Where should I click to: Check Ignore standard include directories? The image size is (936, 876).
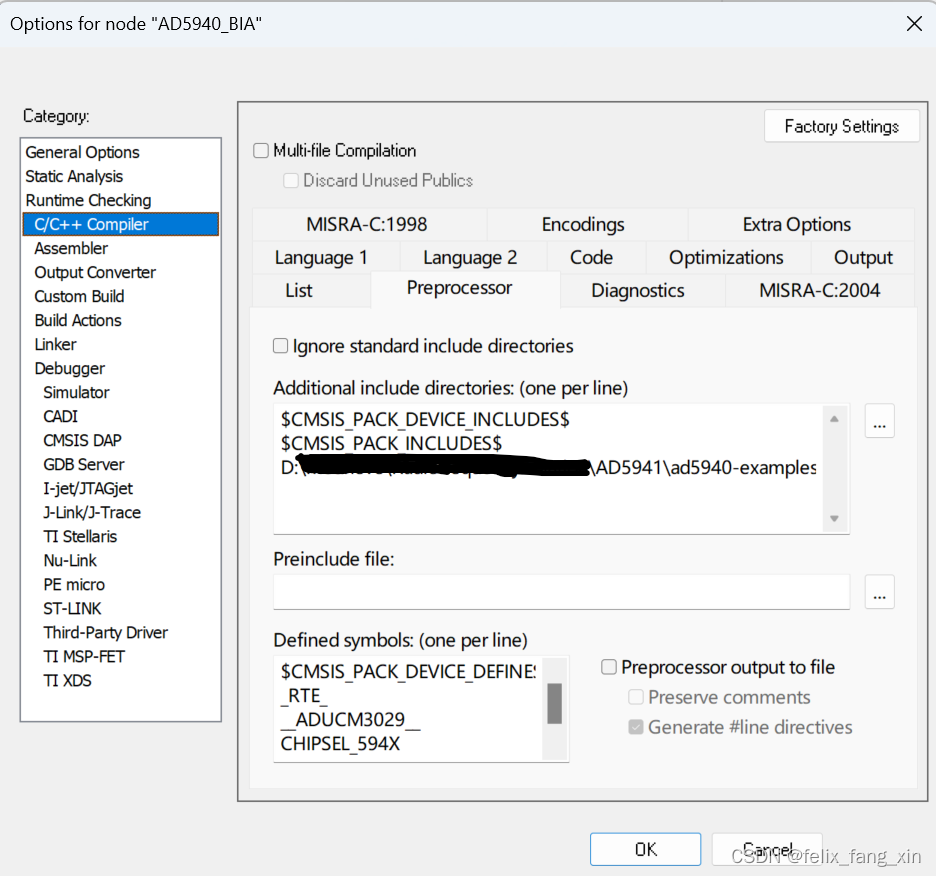(x=281, y=347)
